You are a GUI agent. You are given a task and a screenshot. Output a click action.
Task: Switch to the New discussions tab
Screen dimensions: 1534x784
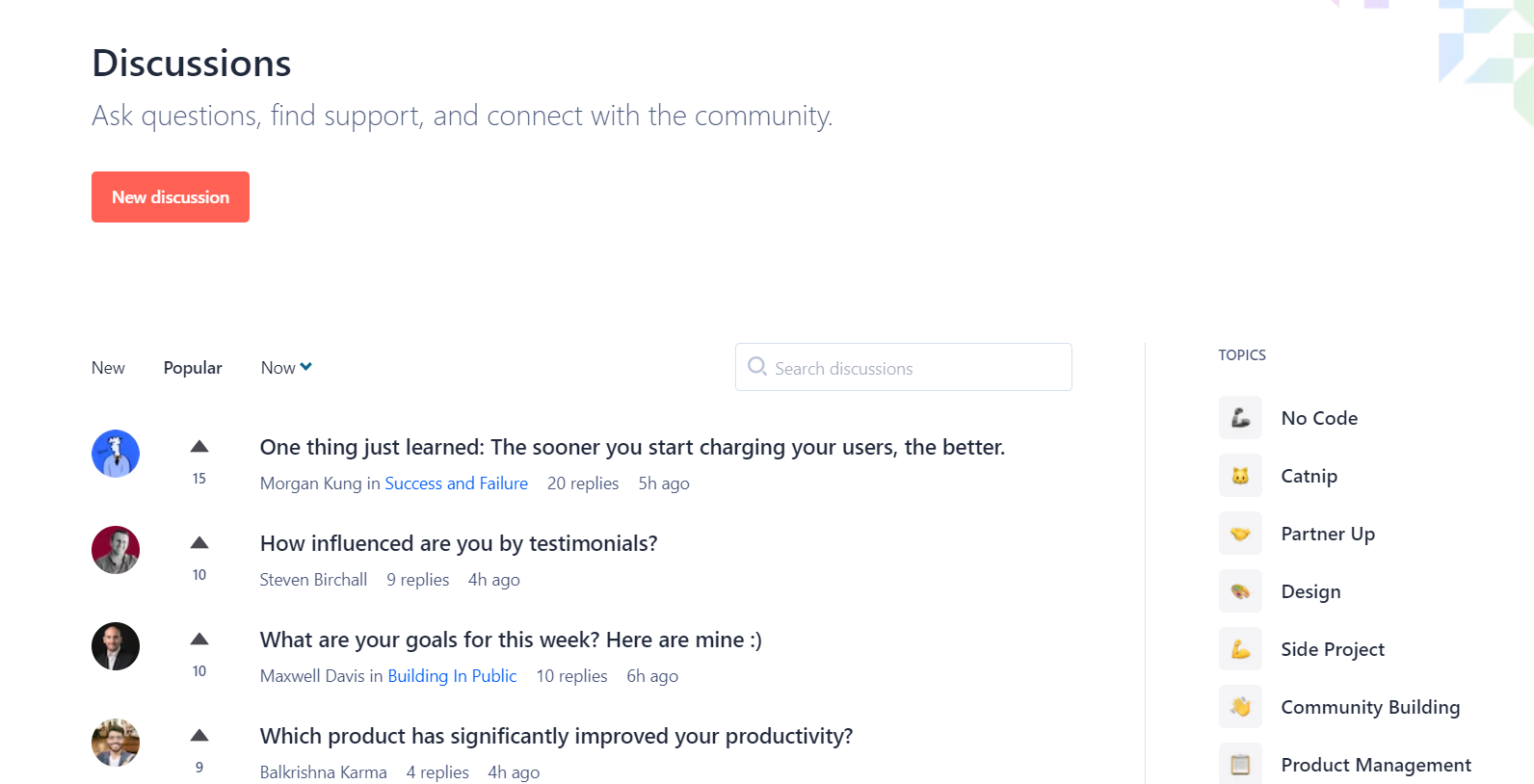tap(108, 368)
